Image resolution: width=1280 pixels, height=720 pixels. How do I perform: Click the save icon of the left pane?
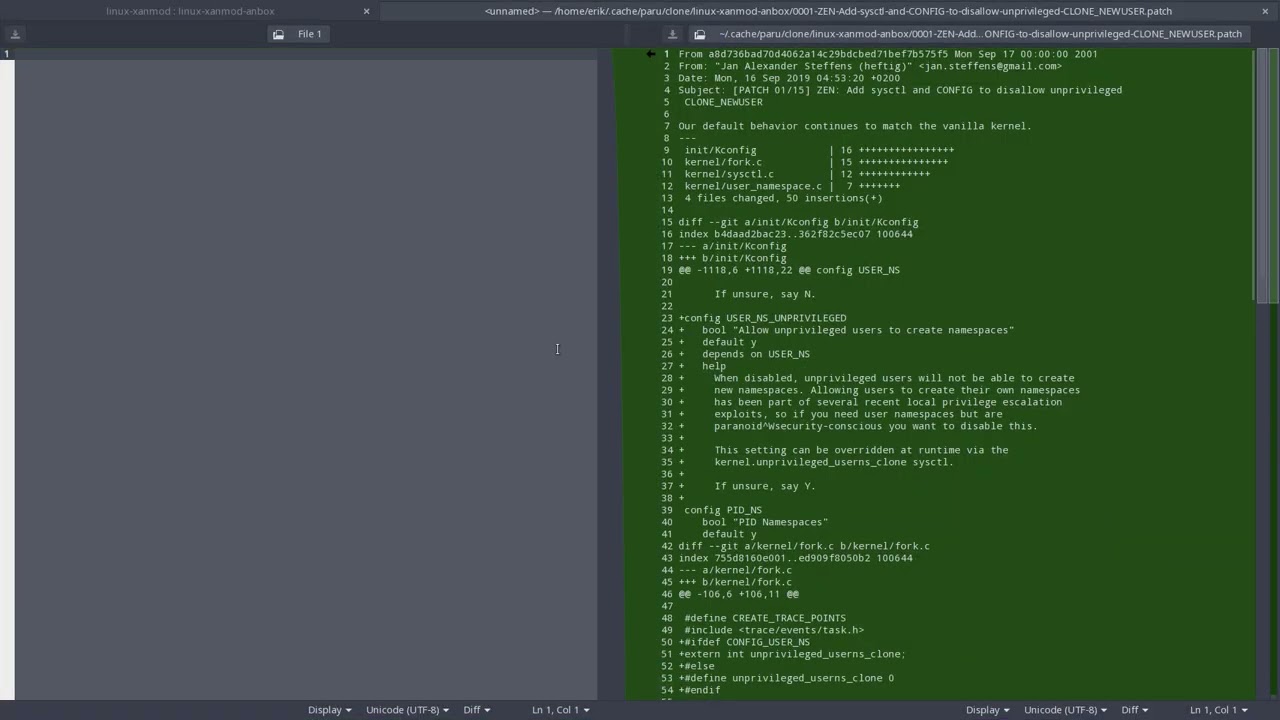pos(15,34)
